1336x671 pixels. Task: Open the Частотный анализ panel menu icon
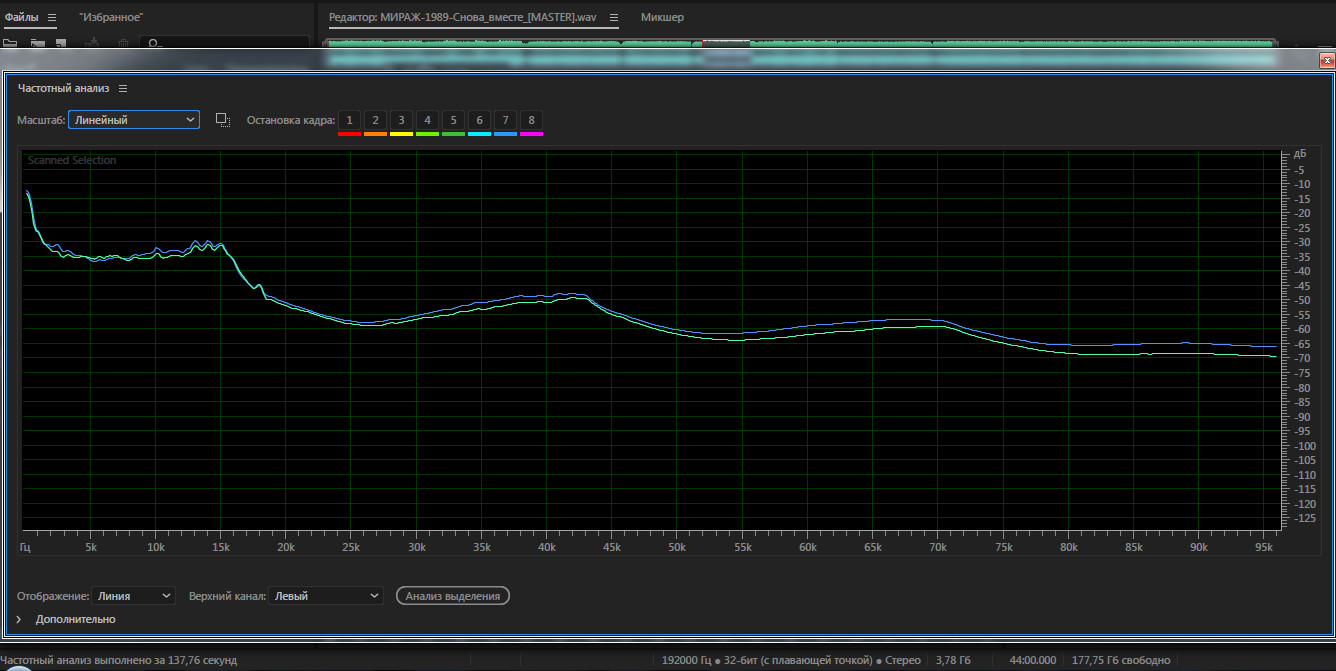[123, 88]
